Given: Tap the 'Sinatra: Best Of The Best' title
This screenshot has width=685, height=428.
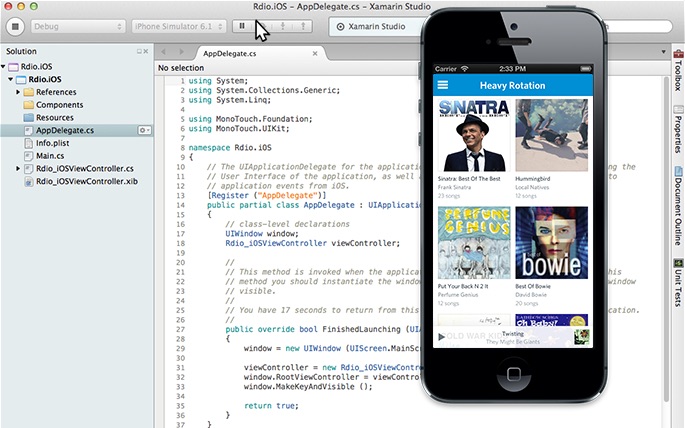Looking at the screenshot, I should pos(469,179).
